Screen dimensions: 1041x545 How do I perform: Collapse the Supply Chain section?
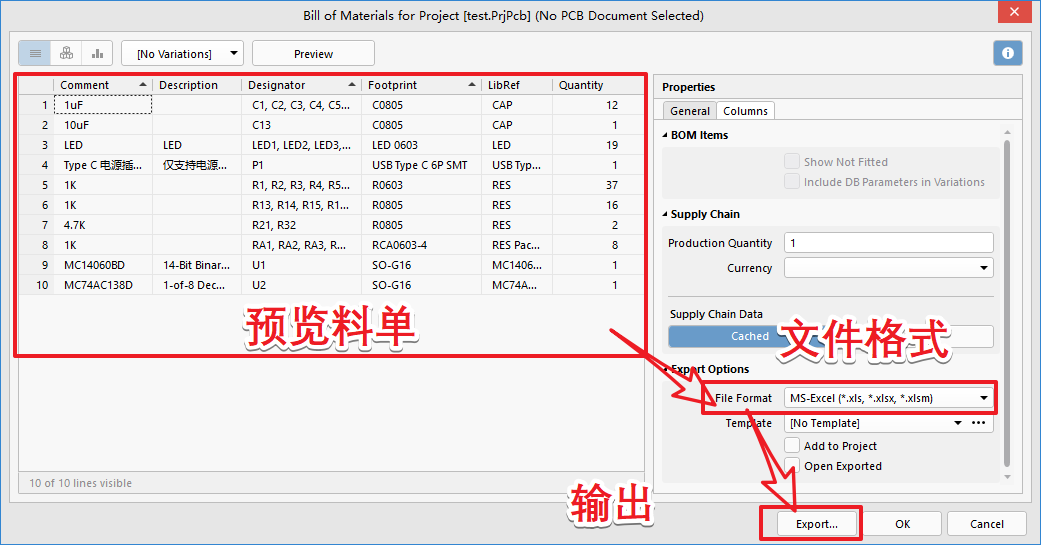666,214
